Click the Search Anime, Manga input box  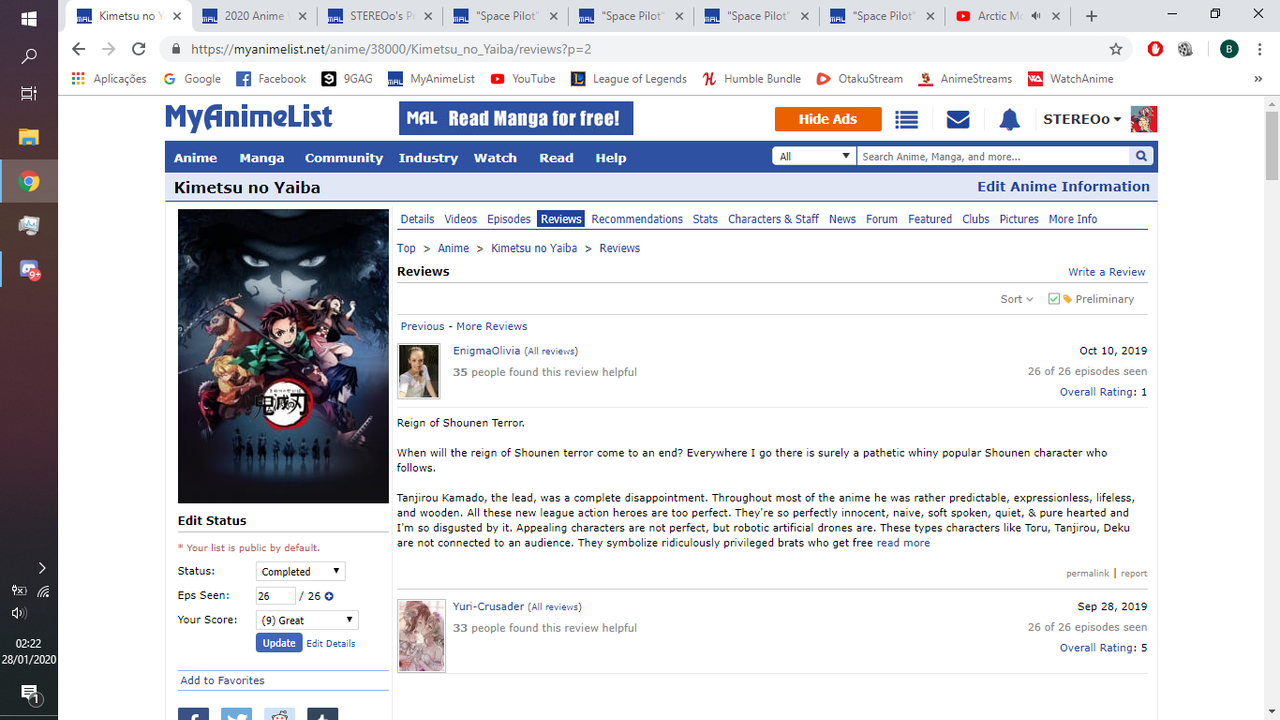pyautogui.click(x=994, y=156)
